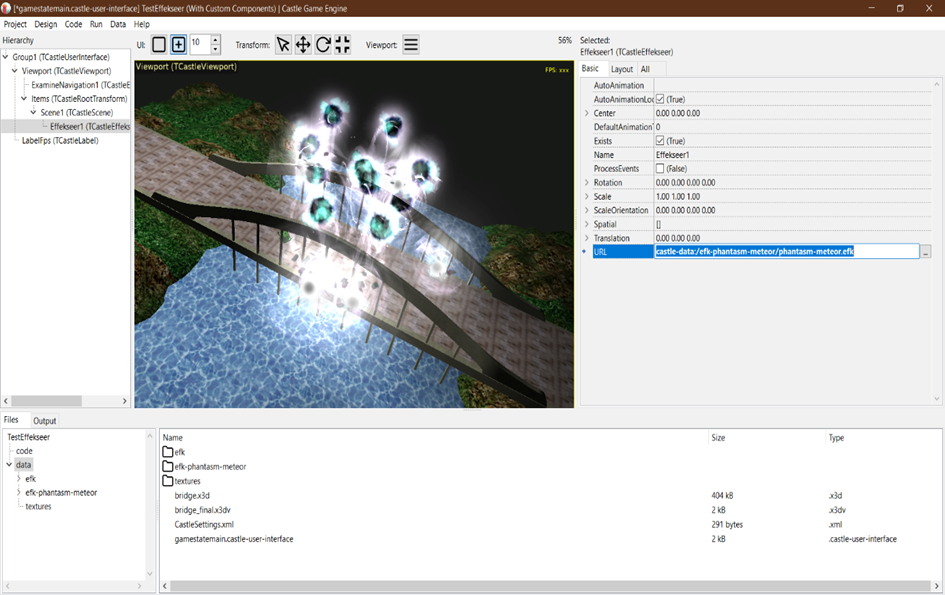The width and height of the screenshot is (945, 595).
Task: Uncheck the Exists property checkbox
Action: click(x=660, y=141)
